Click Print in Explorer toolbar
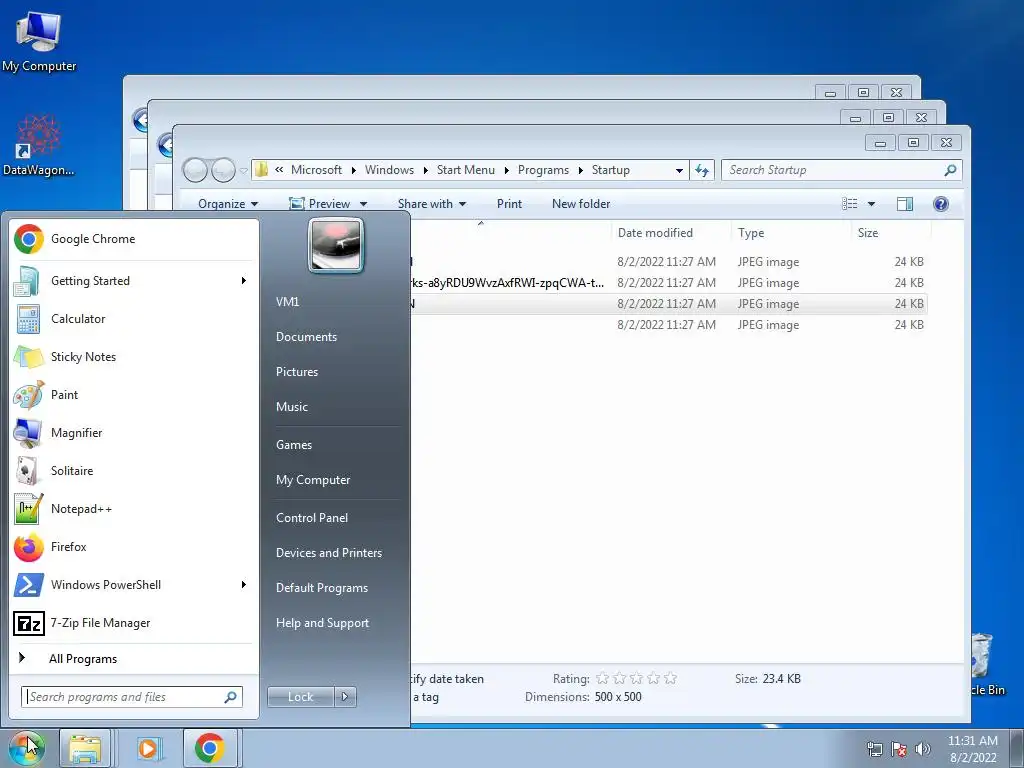 [x=509, y=204]
